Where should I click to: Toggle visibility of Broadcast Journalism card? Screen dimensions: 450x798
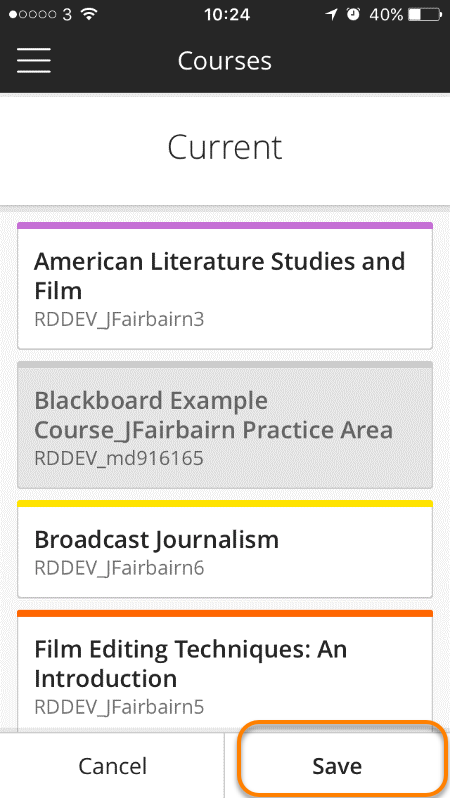(225, 549)
